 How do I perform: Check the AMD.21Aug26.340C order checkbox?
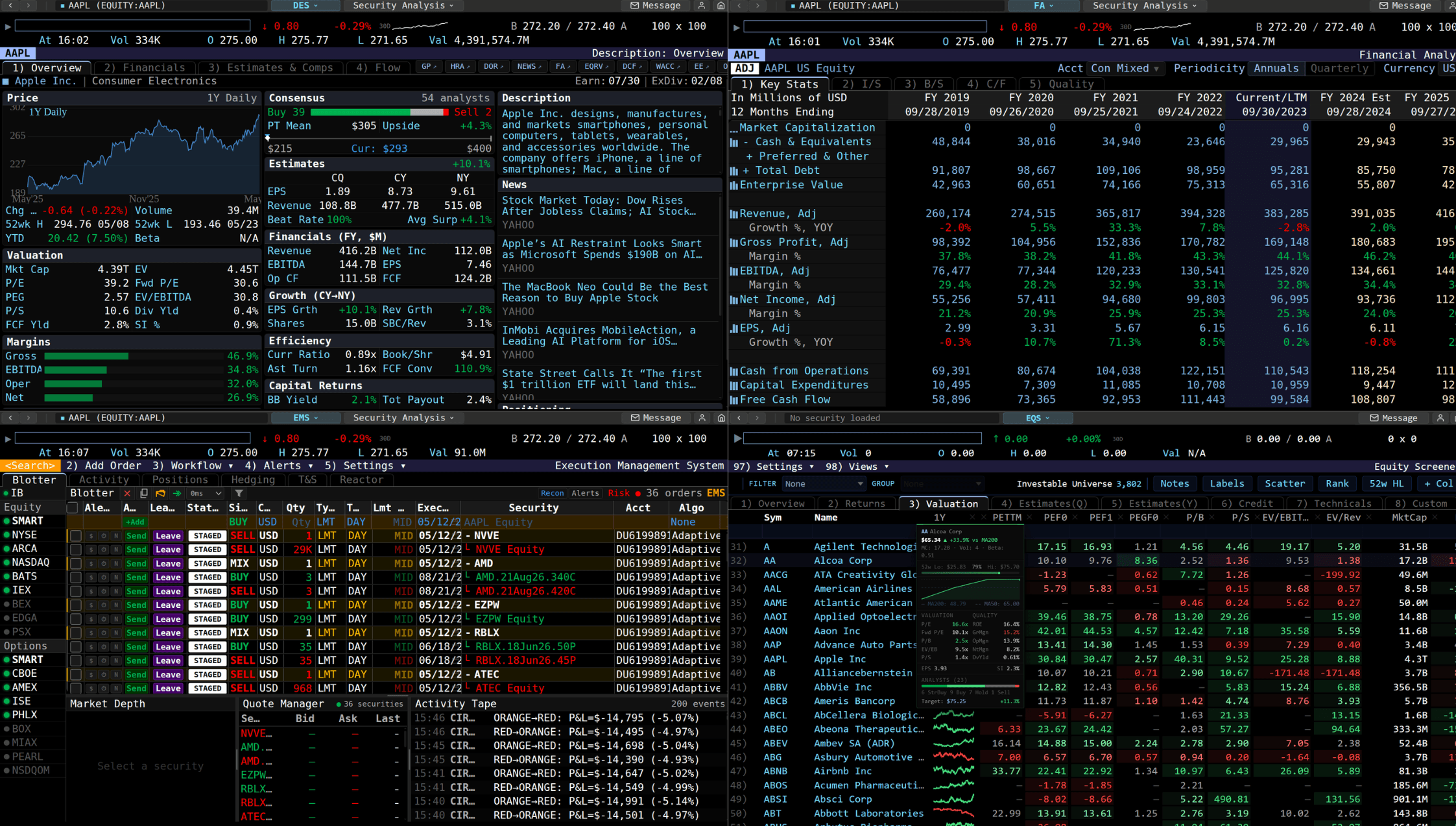(76, 577)
